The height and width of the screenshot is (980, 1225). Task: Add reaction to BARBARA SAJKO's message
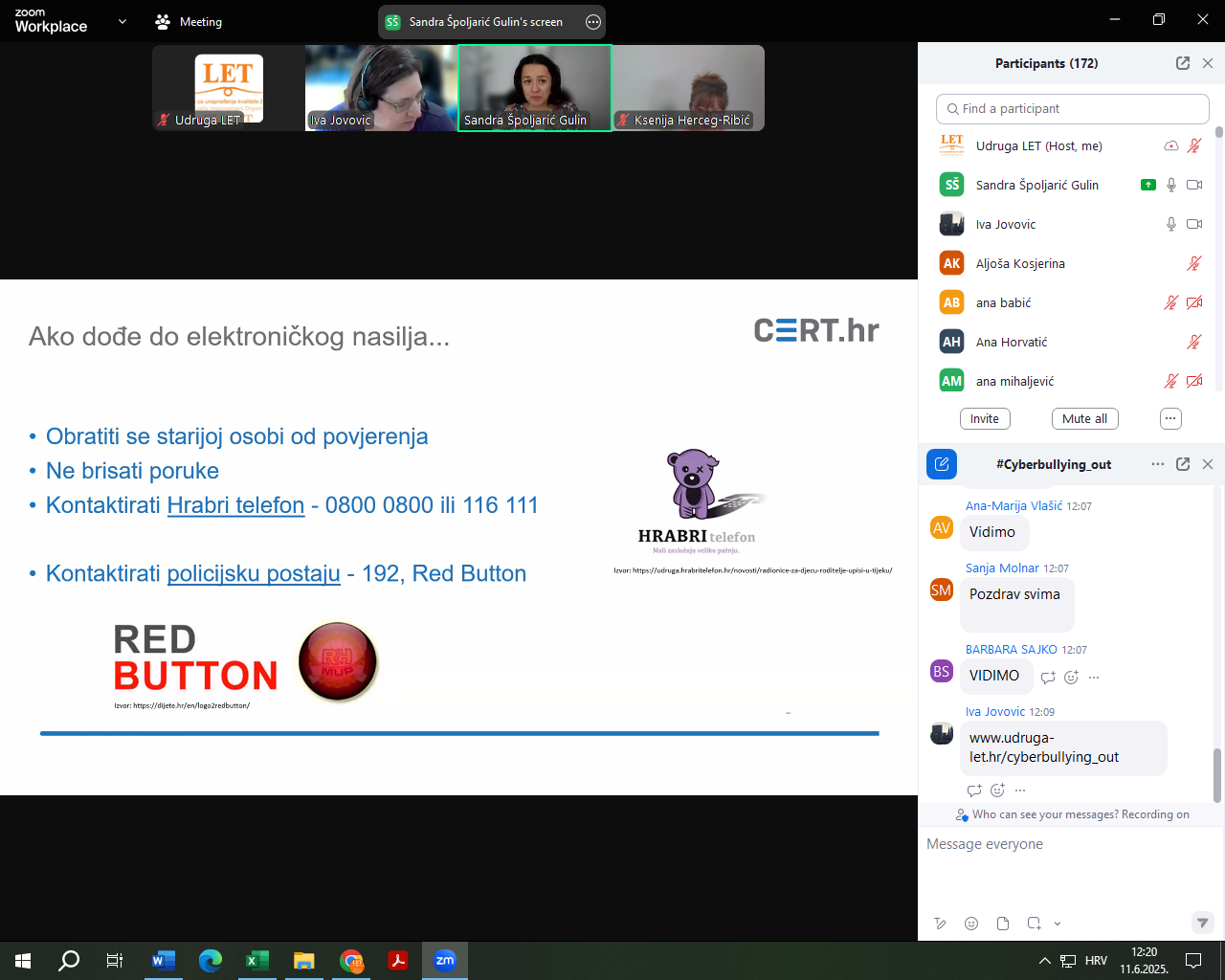[x=1071, y=678]
